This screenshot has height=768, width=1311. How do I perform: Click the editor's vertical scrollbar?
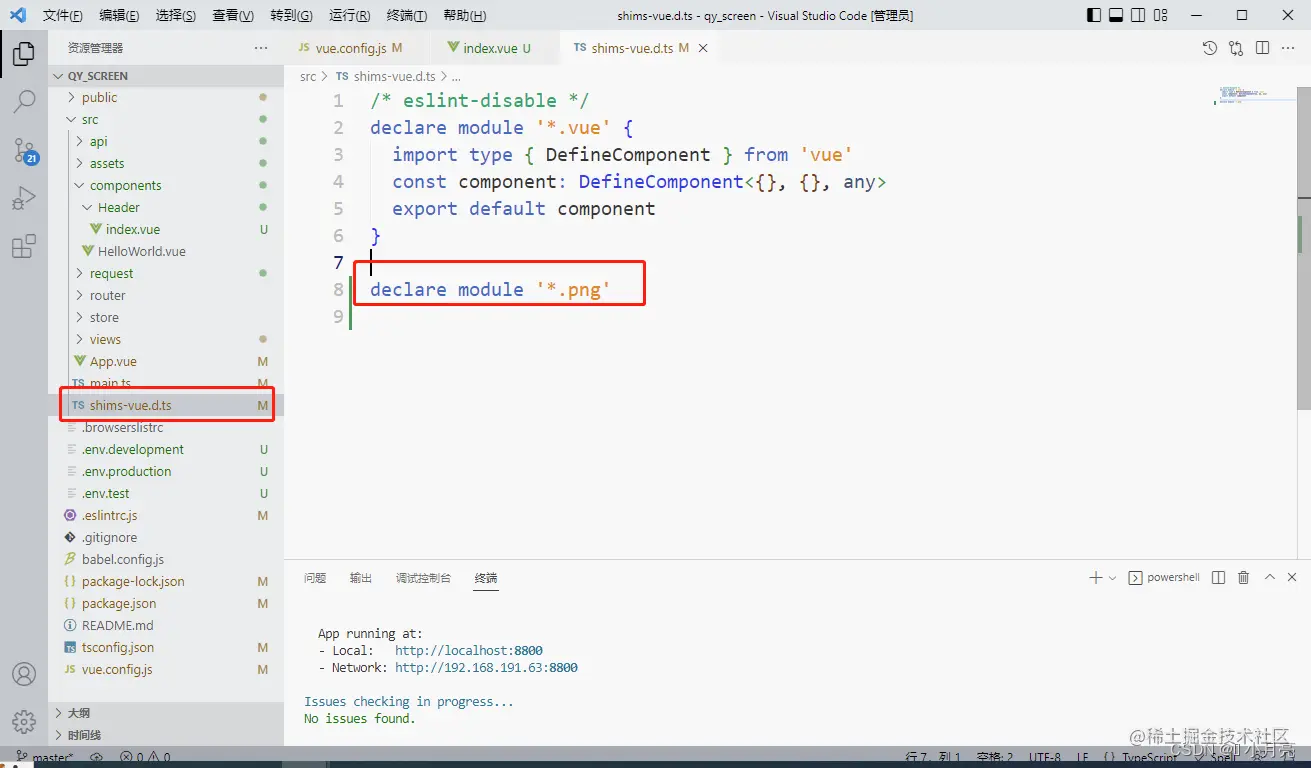1304,247
